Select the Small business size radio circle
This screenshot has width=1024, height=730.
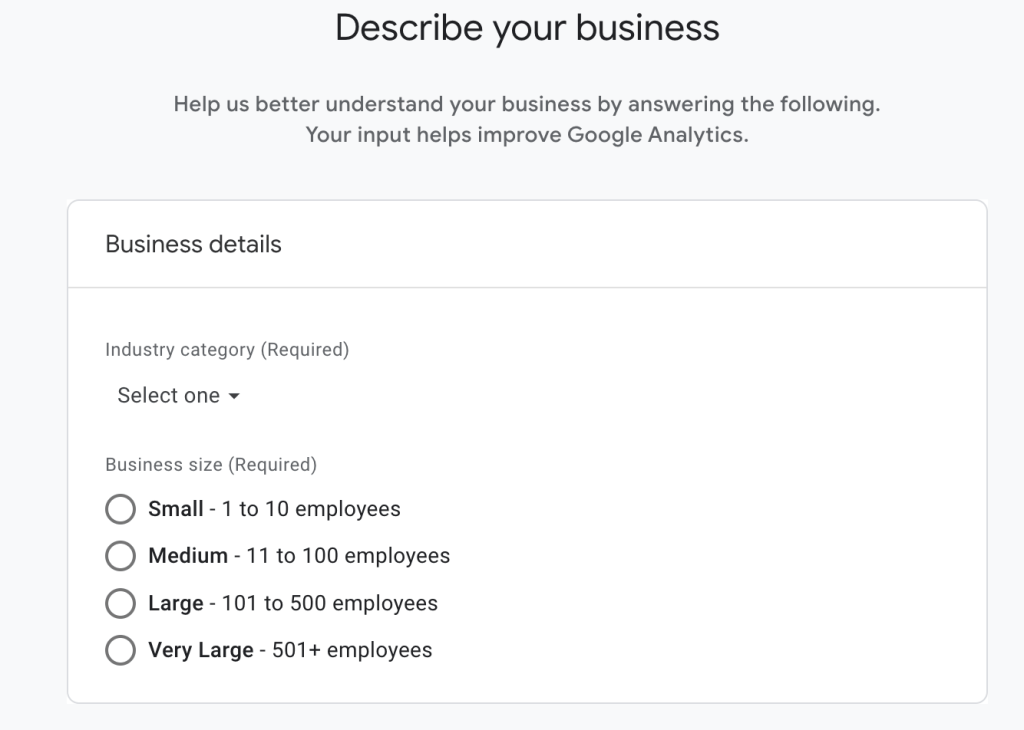(120, 509)
